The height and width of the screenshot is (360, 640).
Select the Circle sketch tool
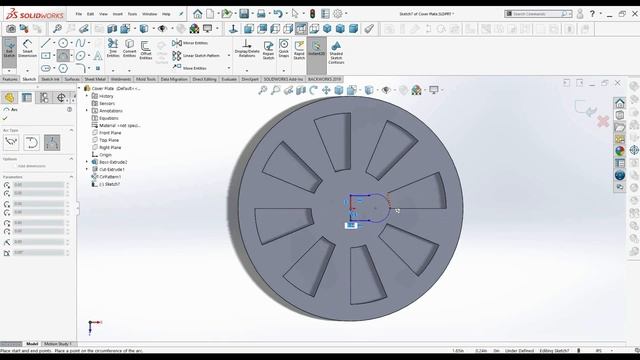[63, 43]
